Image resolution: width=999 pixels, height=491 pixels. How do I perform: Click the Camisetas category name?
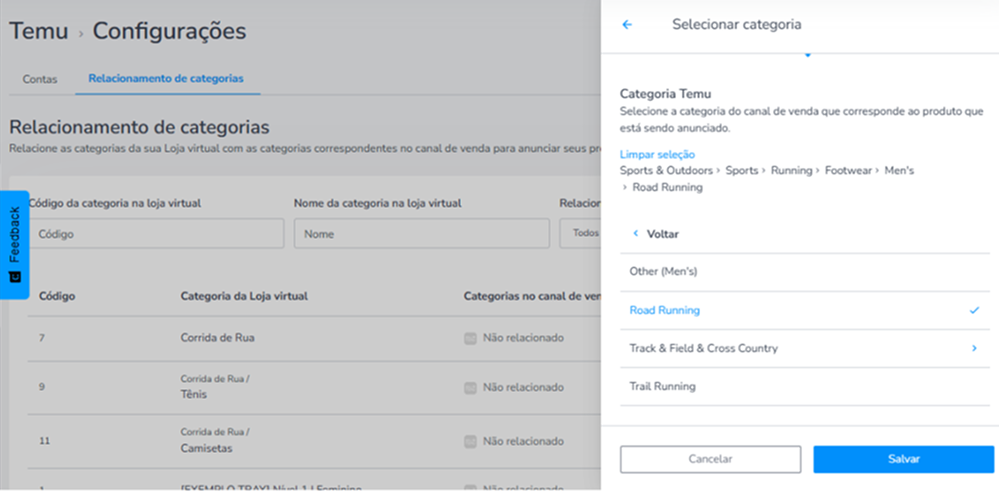[x=206, y=448]
